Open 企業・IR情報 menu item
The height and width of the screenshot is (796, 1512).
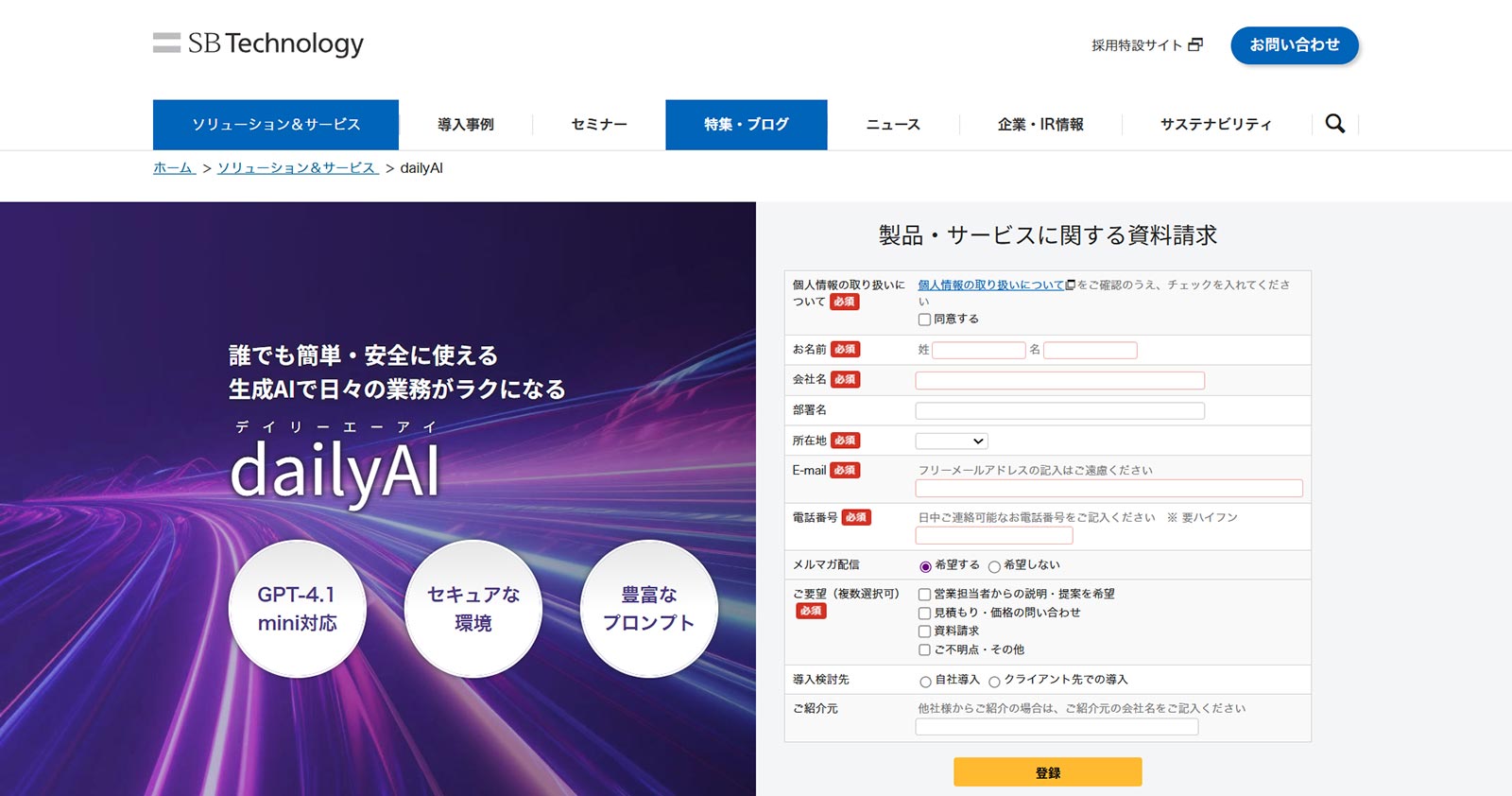[x=1040, y=125]
